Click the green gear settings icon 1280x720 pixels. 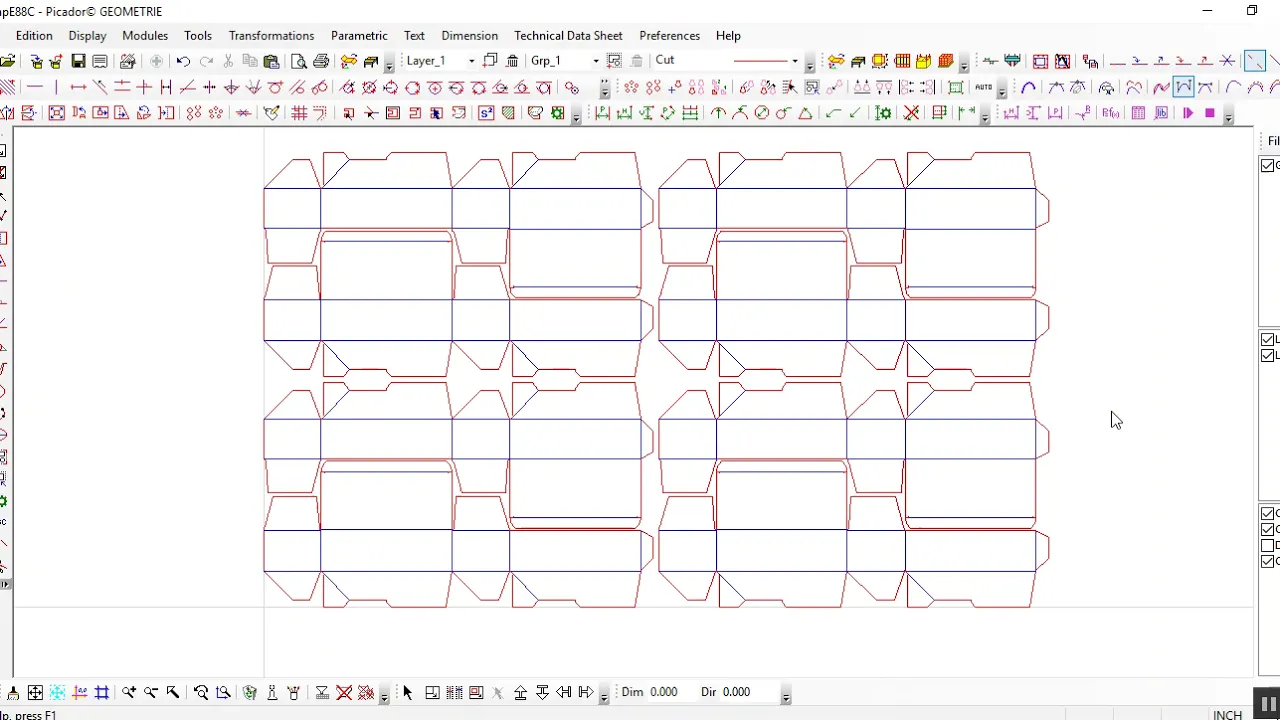557,113
